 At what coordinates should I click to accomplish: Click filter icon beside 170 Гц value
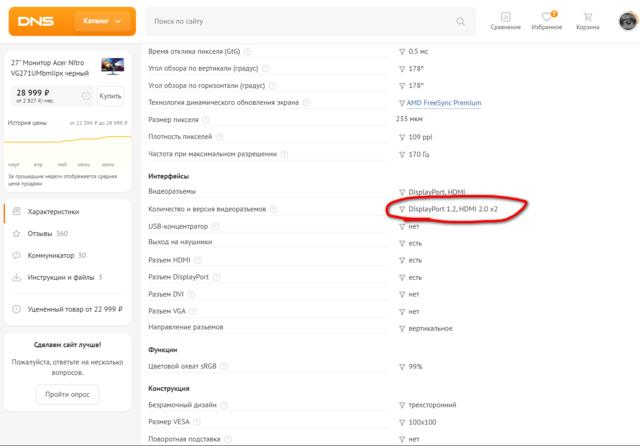point(402,154)
